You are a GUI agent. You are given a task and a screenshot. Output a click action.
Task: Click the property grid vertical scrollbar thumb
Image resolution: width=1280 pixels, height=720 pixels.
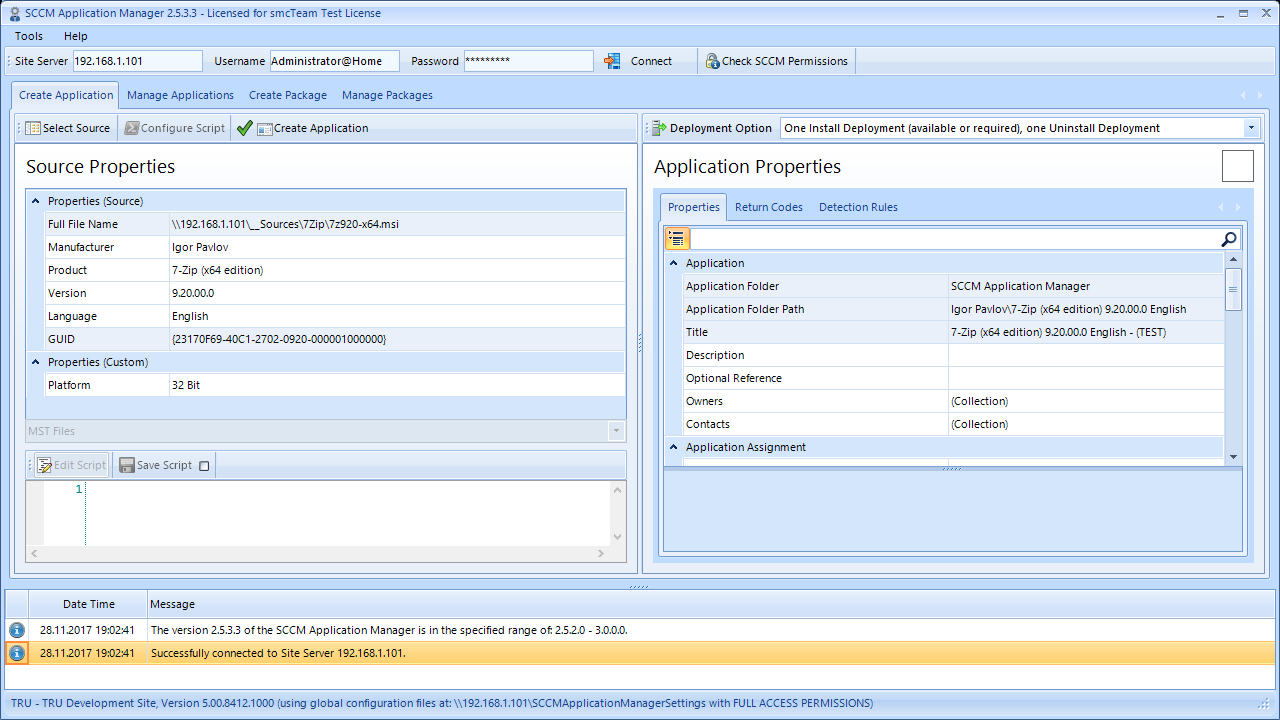(x=1233, y=289)
